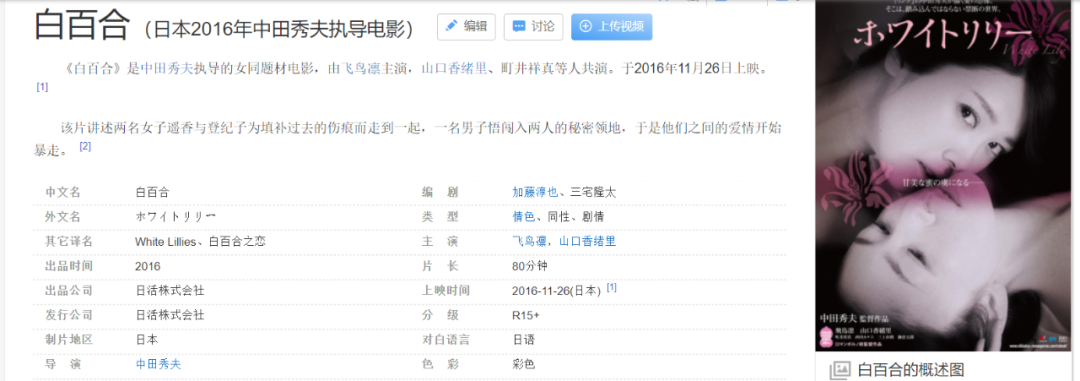This screenshot has height=381, width=1080.
Task: Select the 分级 value R15+
Action: tap(526, 315)
